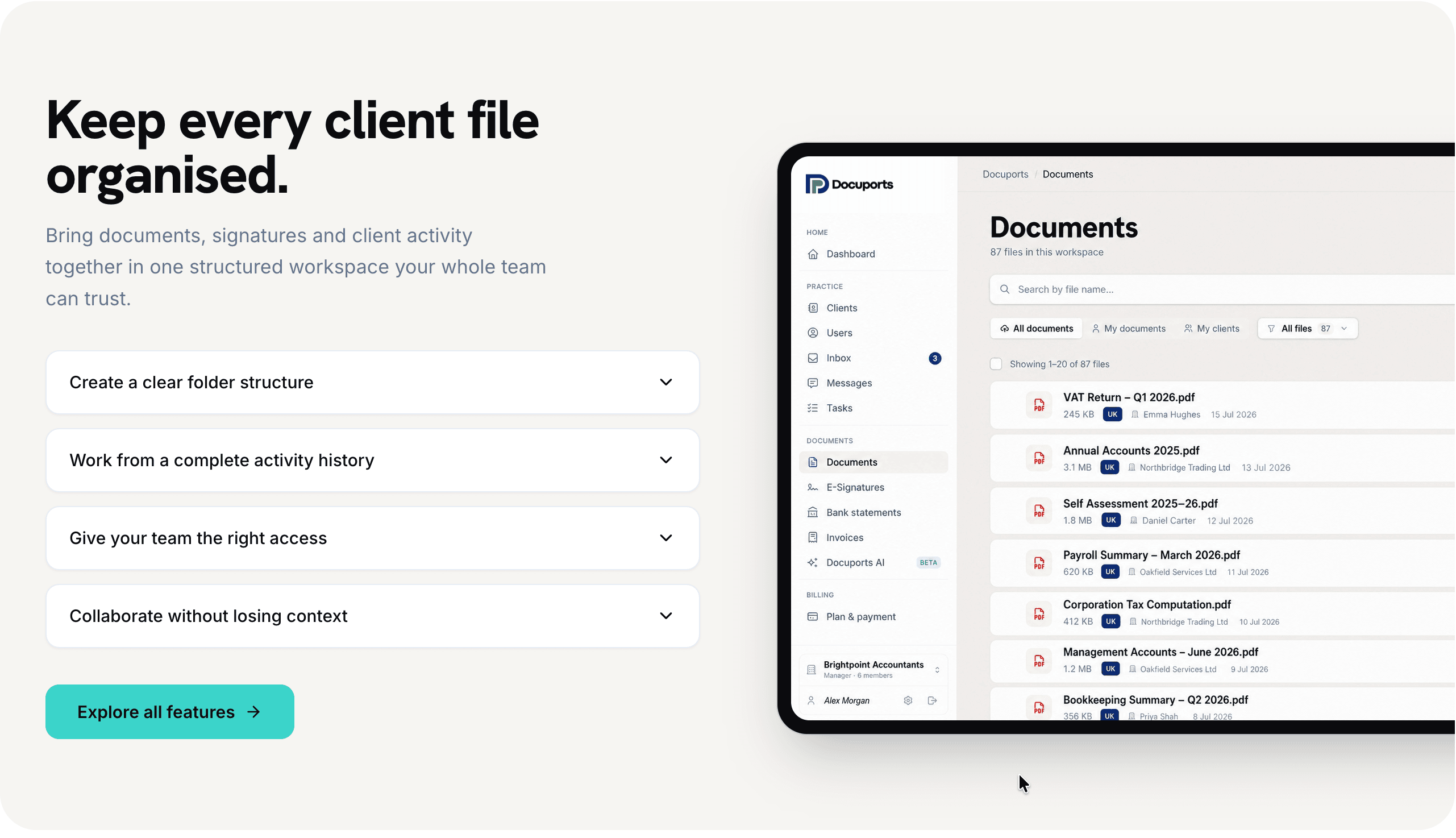This screenshot has width=1456, height=838.
Task: Click Alex Morgan user name
Action: tap(847, 701)
